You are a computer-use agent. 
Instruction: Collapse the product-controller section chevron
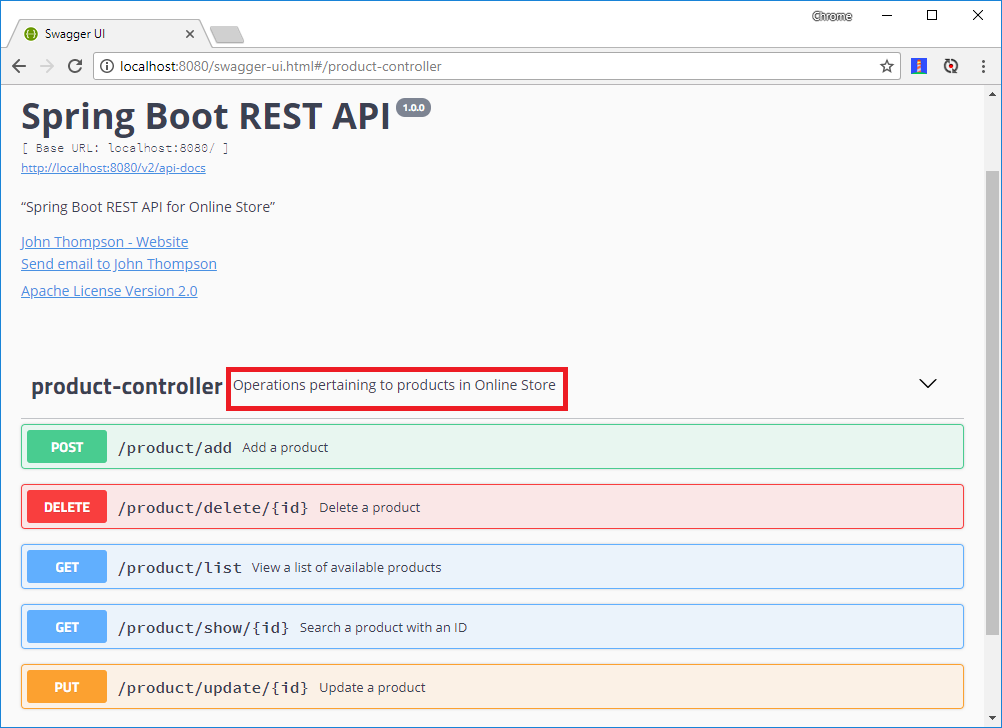[x=928, y=383]
